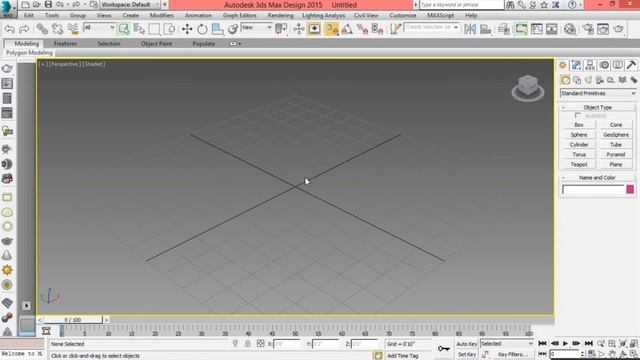Click the object name input field
This screenshot has height=360, width=640.
click(593, 189)
